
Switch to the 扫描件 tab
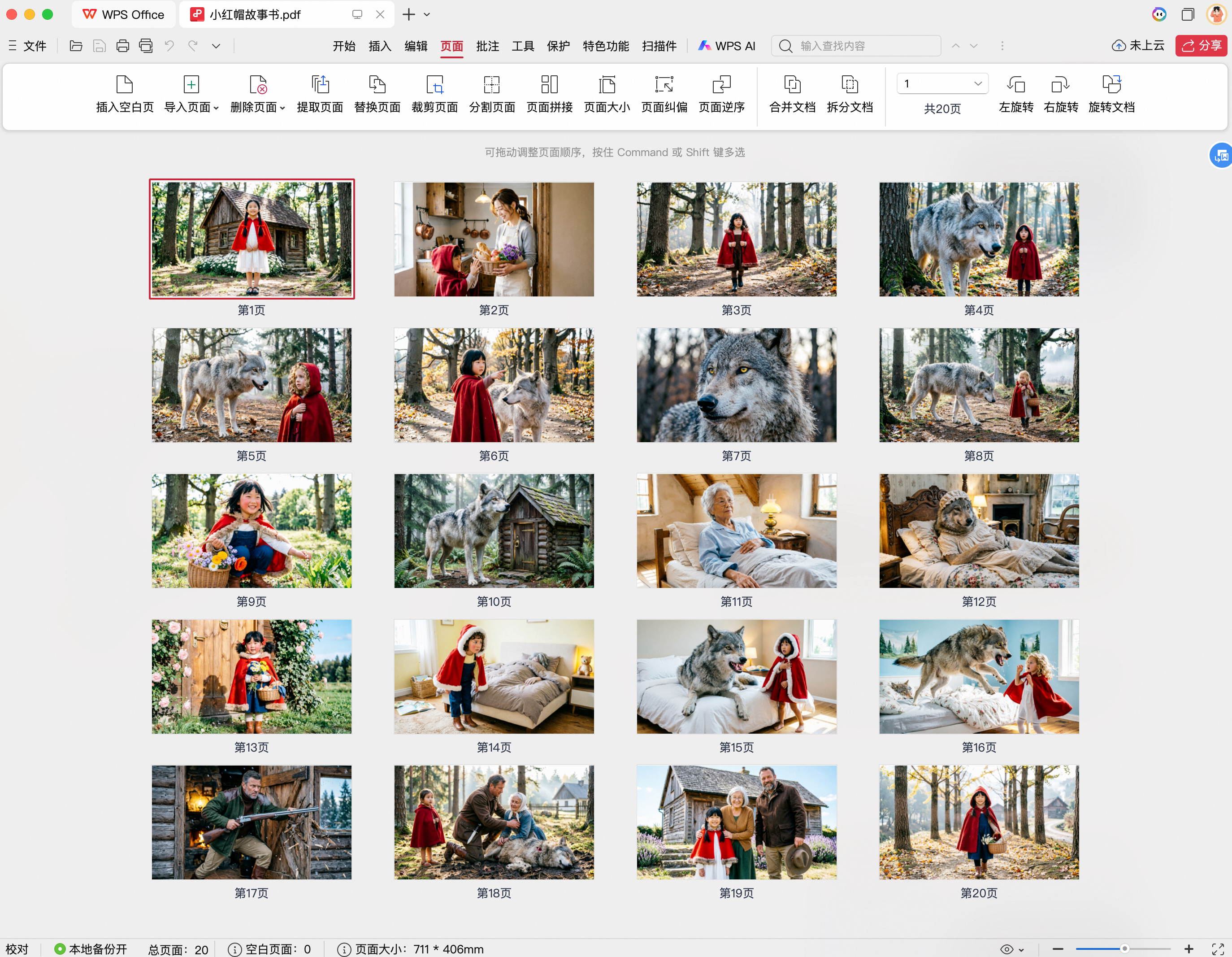tap(659, 46)
